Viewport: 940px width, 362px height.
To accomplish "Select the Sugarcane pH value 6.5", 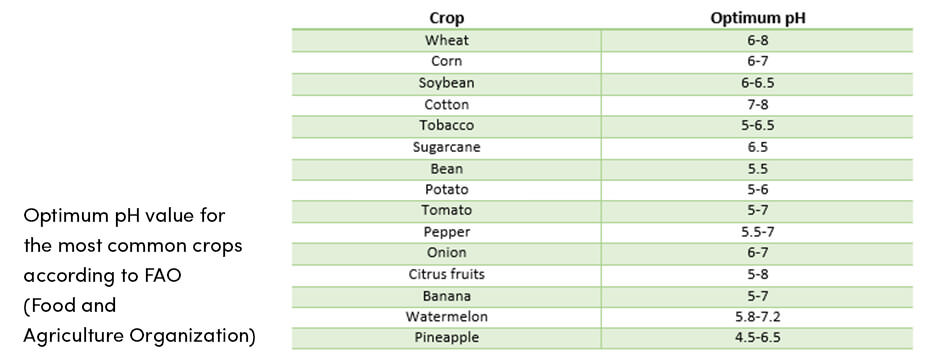I will point(758,147).
